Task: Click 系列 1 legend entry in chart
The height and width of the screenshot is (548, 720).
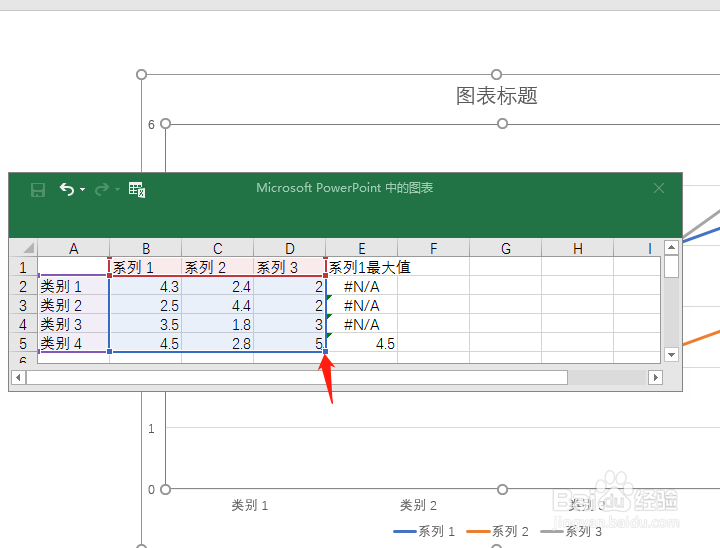Action: (424, 531)
